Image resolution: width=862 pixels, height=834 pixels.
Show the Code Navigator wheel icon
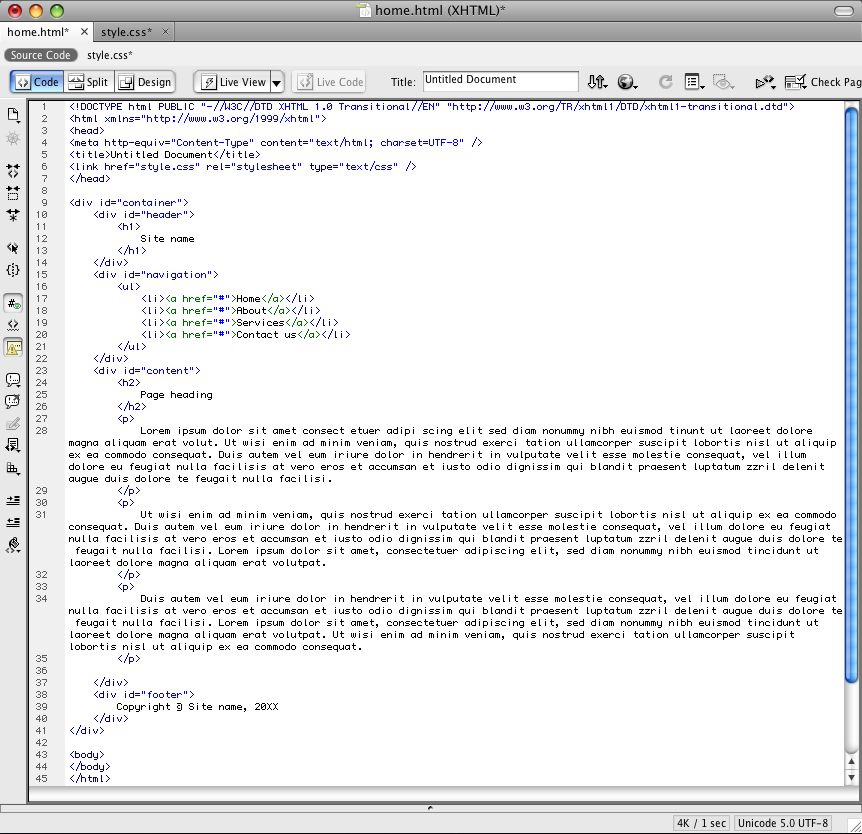(13, 138)
